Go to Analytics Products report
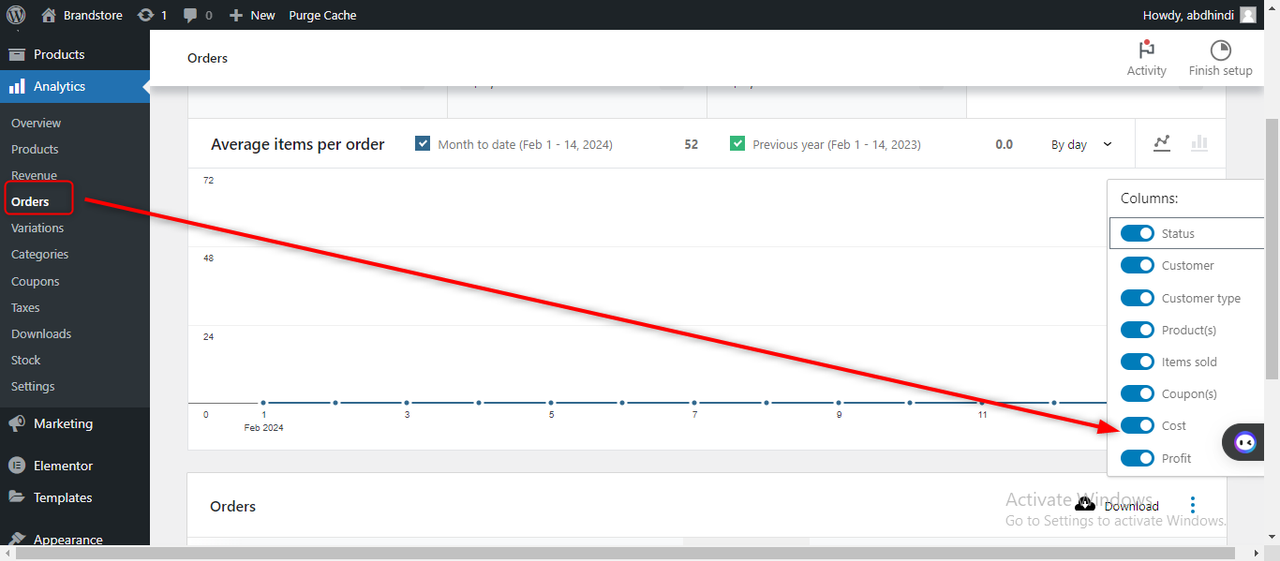 coord(35,149)
